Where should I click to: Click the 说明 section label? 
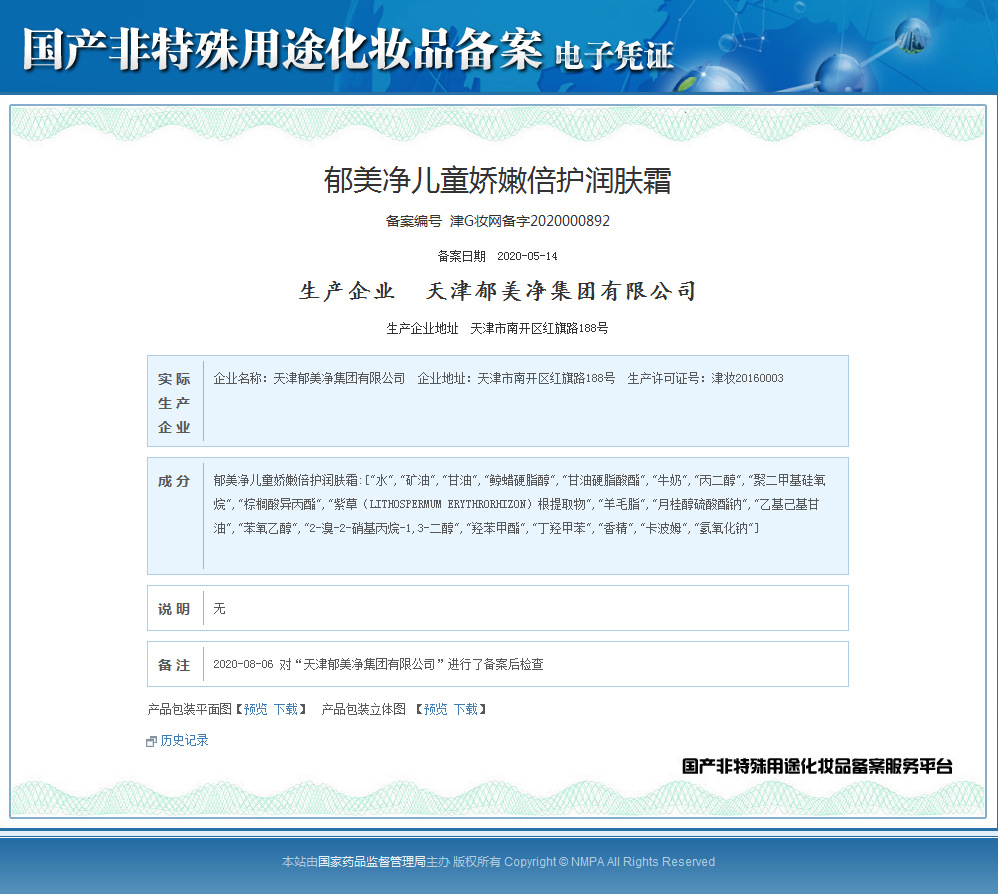[x=174, y=609]
